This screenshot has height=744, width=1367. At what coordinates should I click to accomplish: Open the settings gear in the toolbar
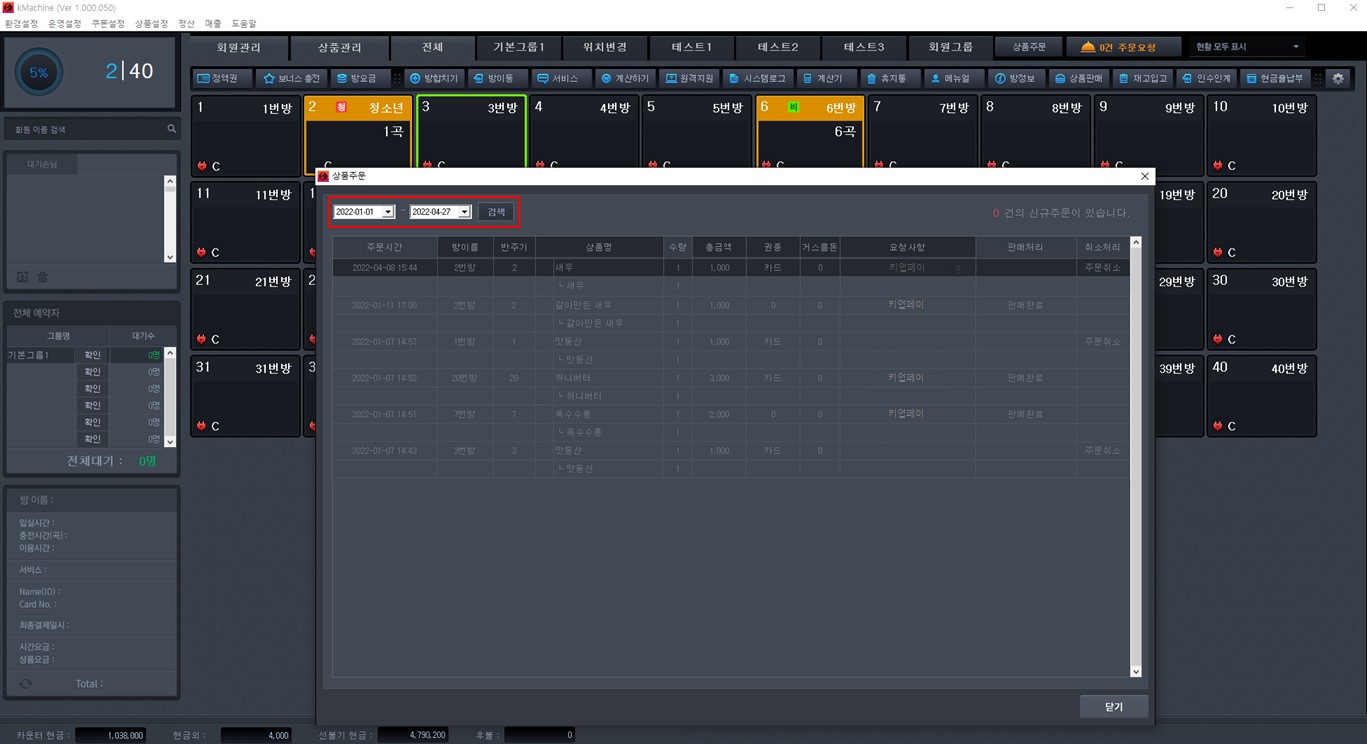pyautogui.click(x=1338, y=78)
